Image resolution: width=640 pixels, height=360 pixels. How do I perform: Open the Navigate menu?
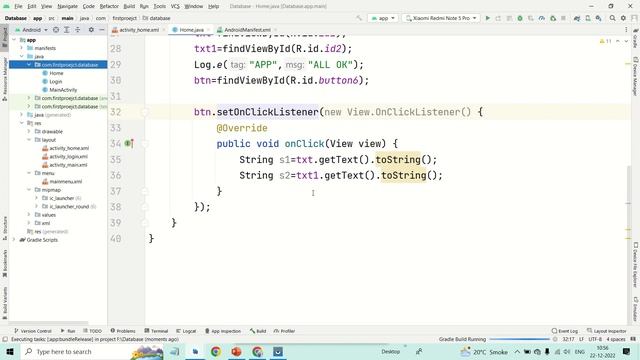click(67, 6)
